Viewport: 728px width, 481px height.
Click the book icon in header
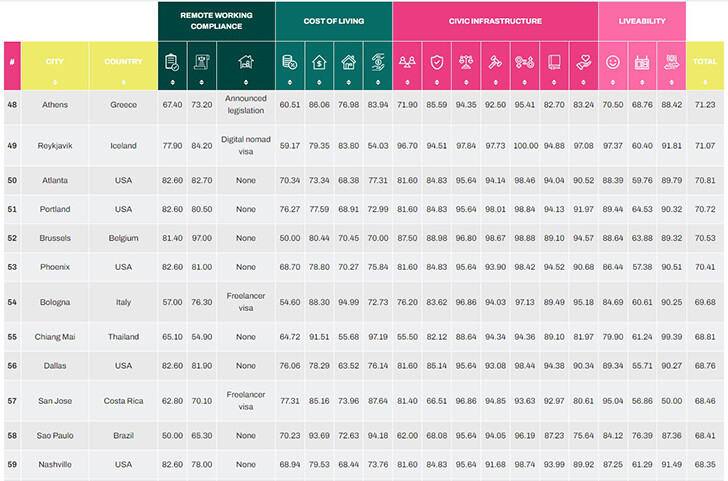(553, 62)
